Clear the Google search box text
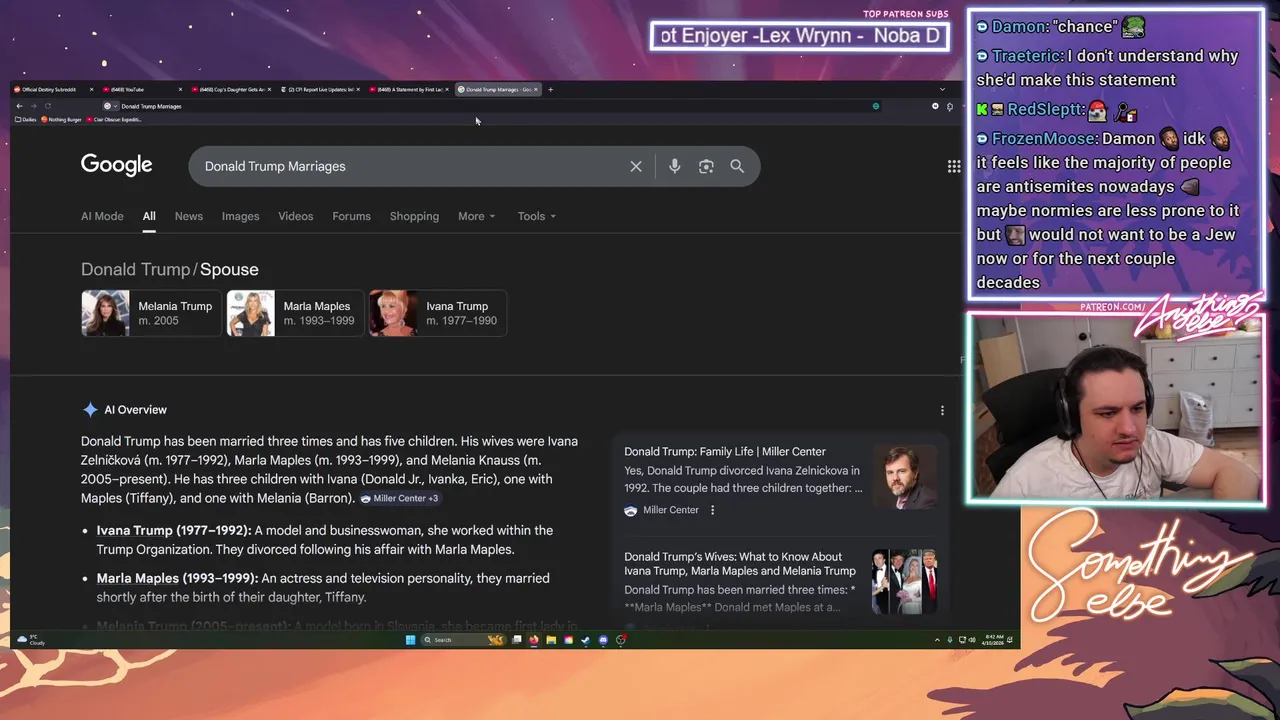 tap(636, 166)
